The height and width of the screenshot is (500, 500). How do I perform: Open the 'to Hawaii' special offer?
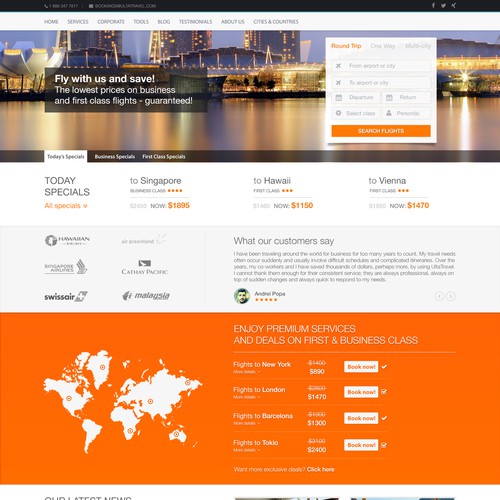point(272,181)
